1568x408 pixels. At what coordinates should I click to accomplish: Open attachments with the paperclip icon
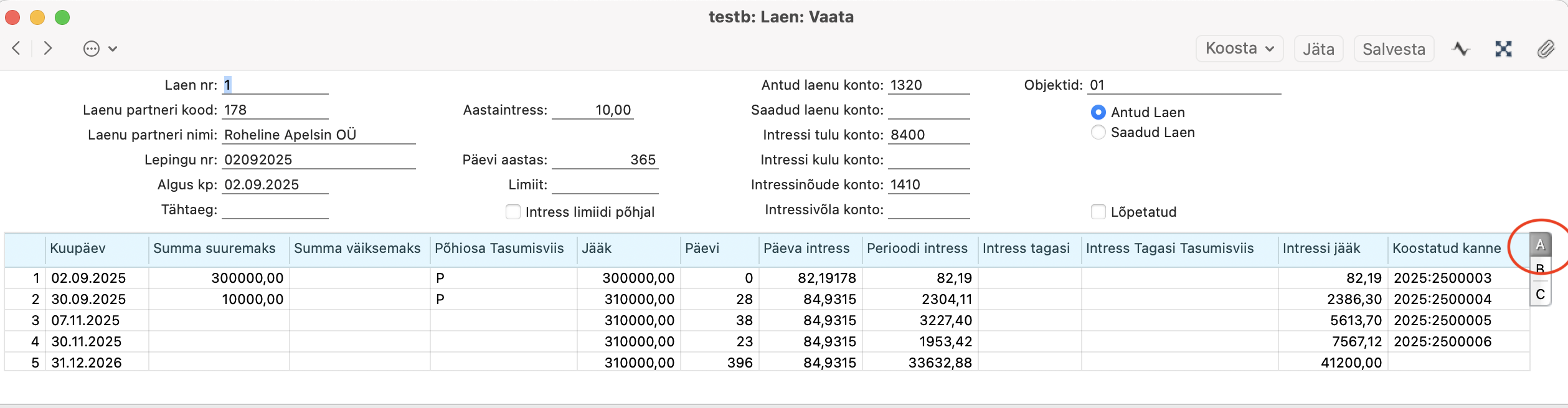click(x=1546, y=49)
